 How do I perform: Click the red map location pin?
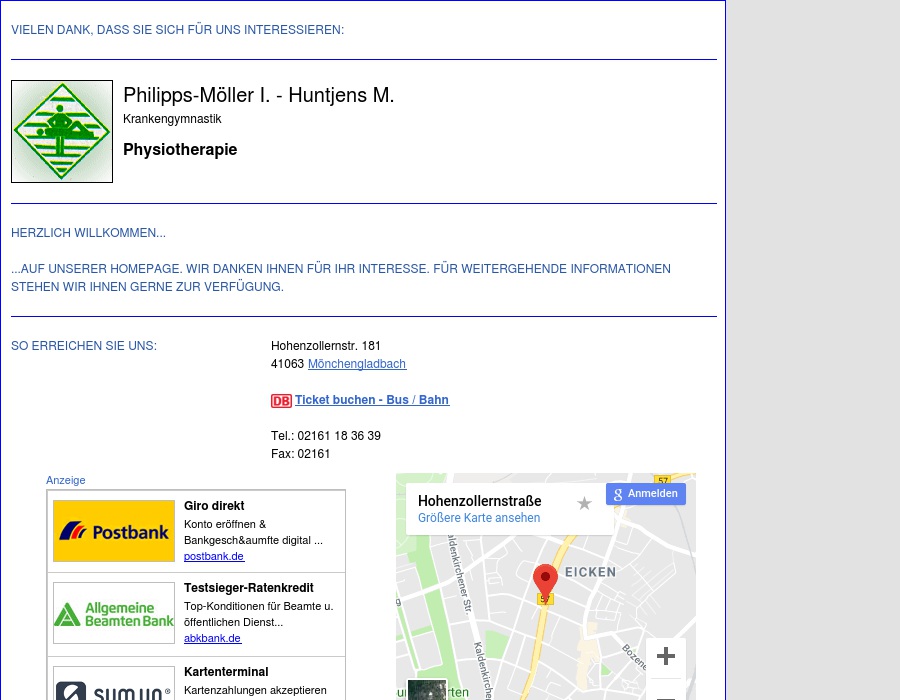(x=545, y=580)
